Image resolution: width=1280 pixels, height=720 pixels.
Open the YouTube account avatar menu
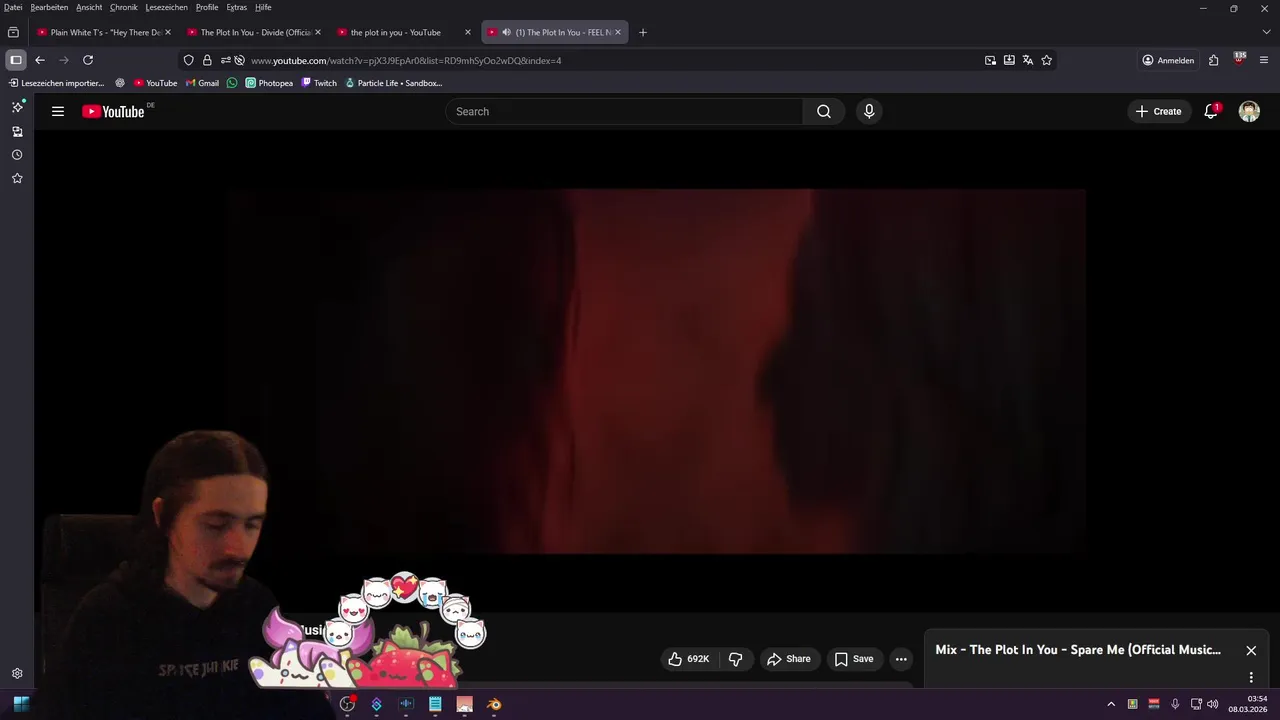(x=1249, y=111)
